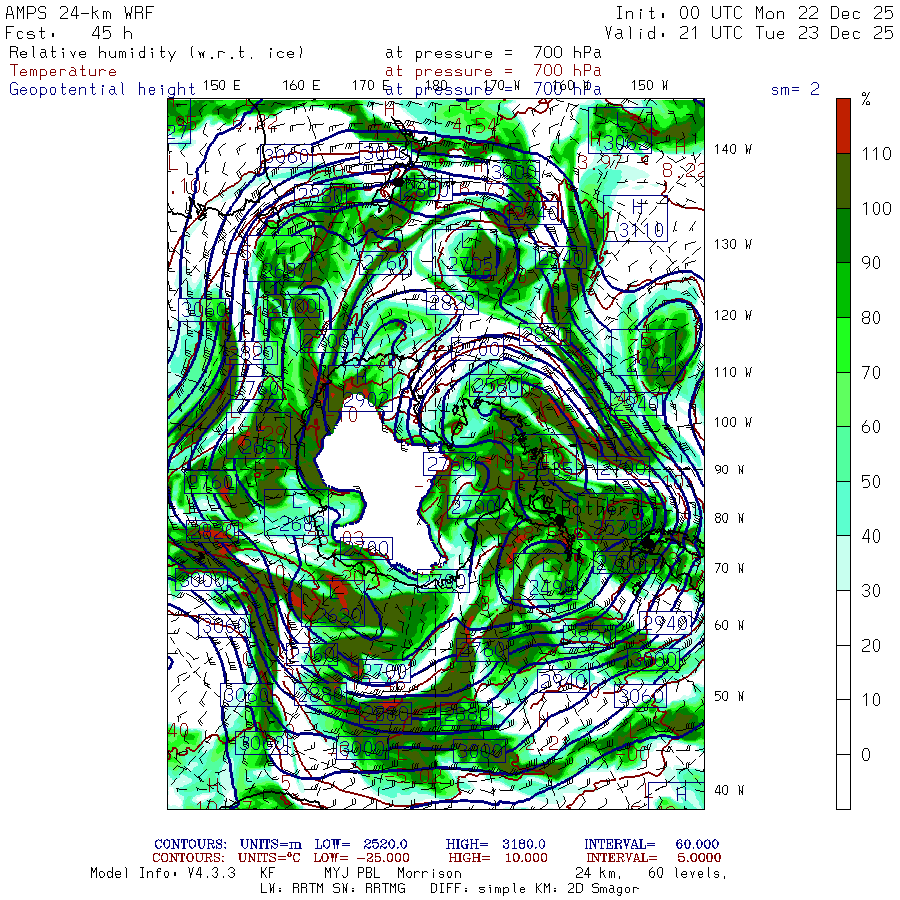Click the "120 W" longitude label

pyautogui.click(x=733, y=315)
